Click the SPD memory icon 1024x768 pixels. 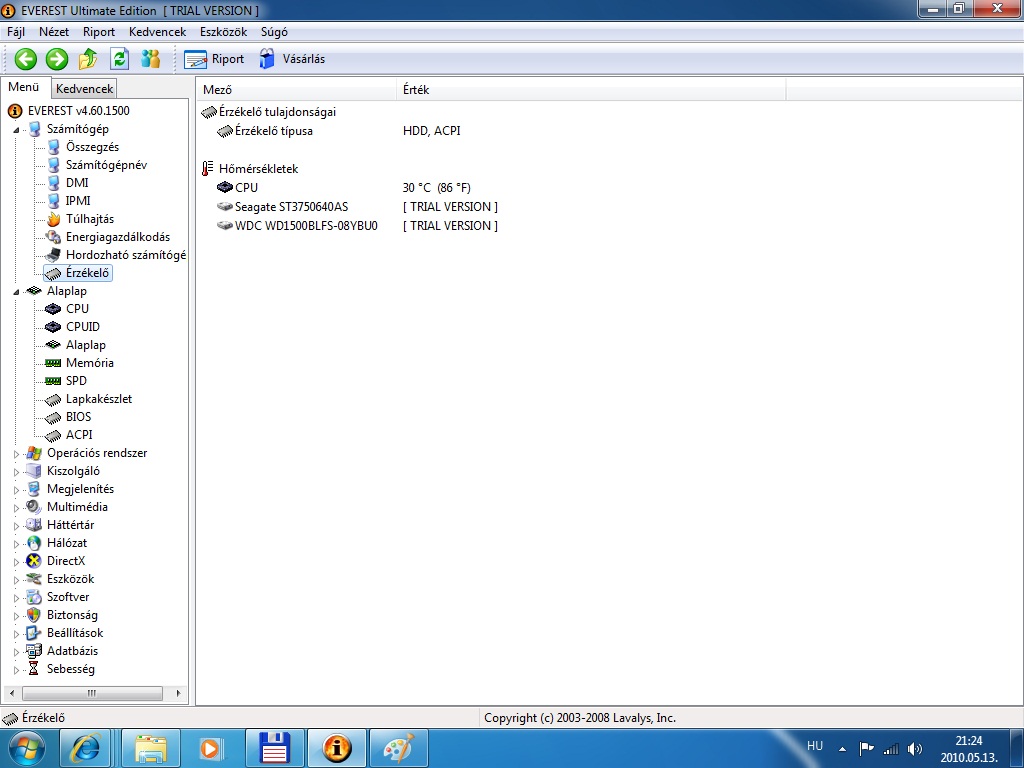(54, 381)
